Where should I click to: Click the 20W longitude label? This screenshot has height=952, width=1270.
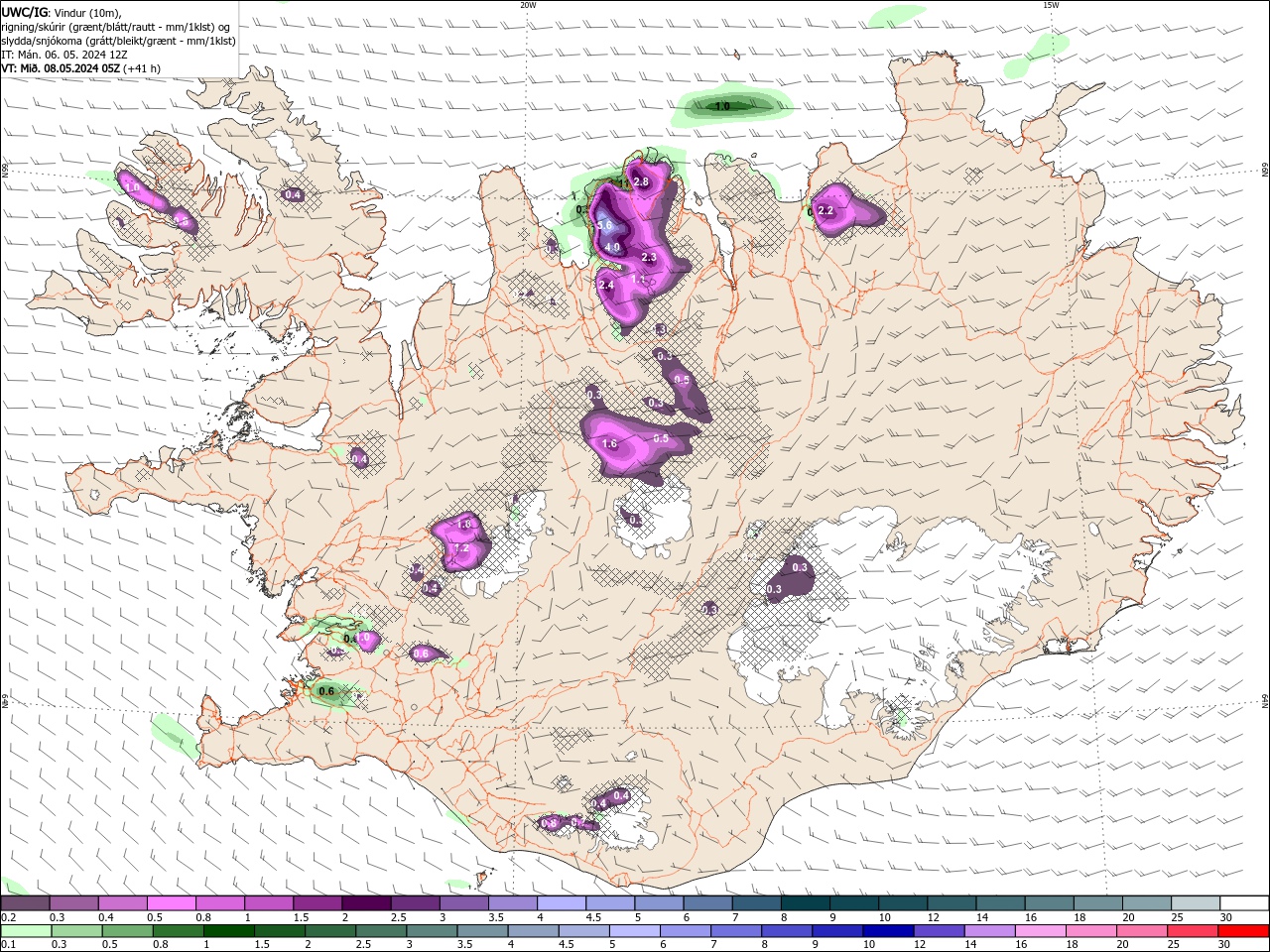528,5
